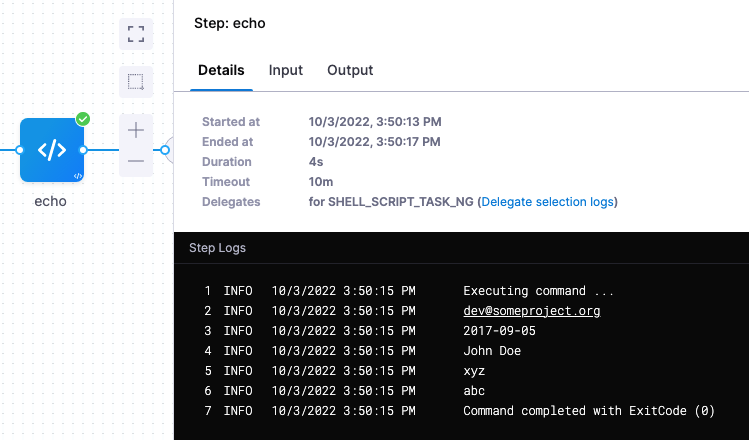Select the 'Executing command ...' log line

coord(538,291)
